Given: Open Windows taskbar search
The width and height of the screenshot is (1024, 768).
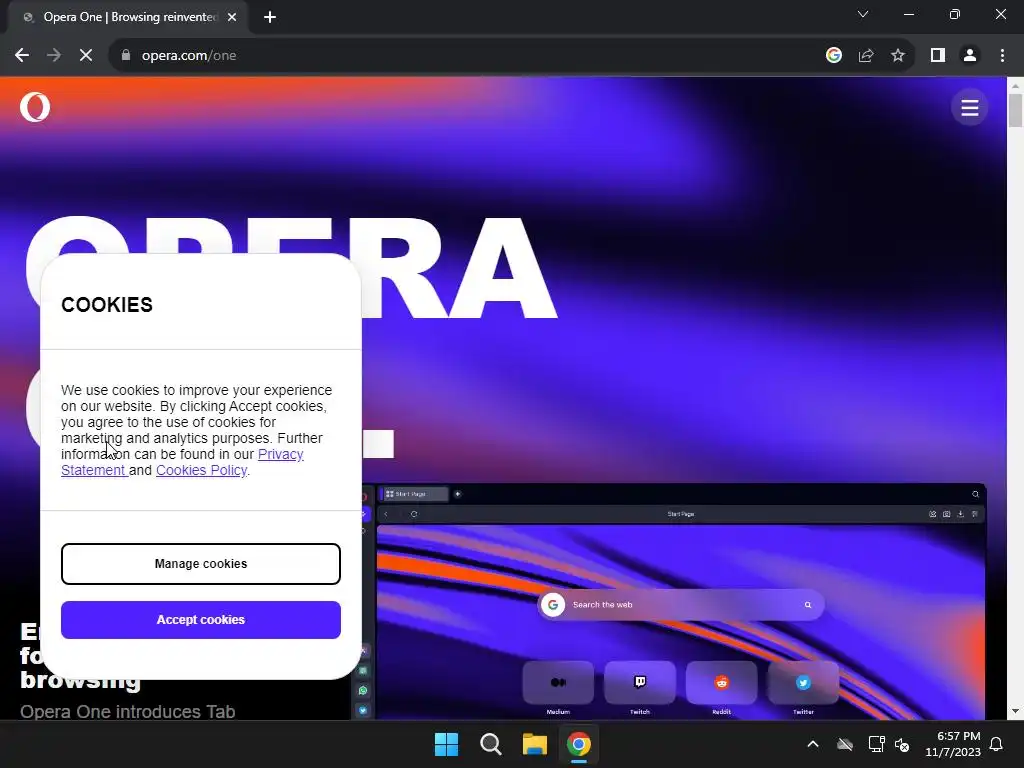Looking at the screenshot, I should pos(490,744).
